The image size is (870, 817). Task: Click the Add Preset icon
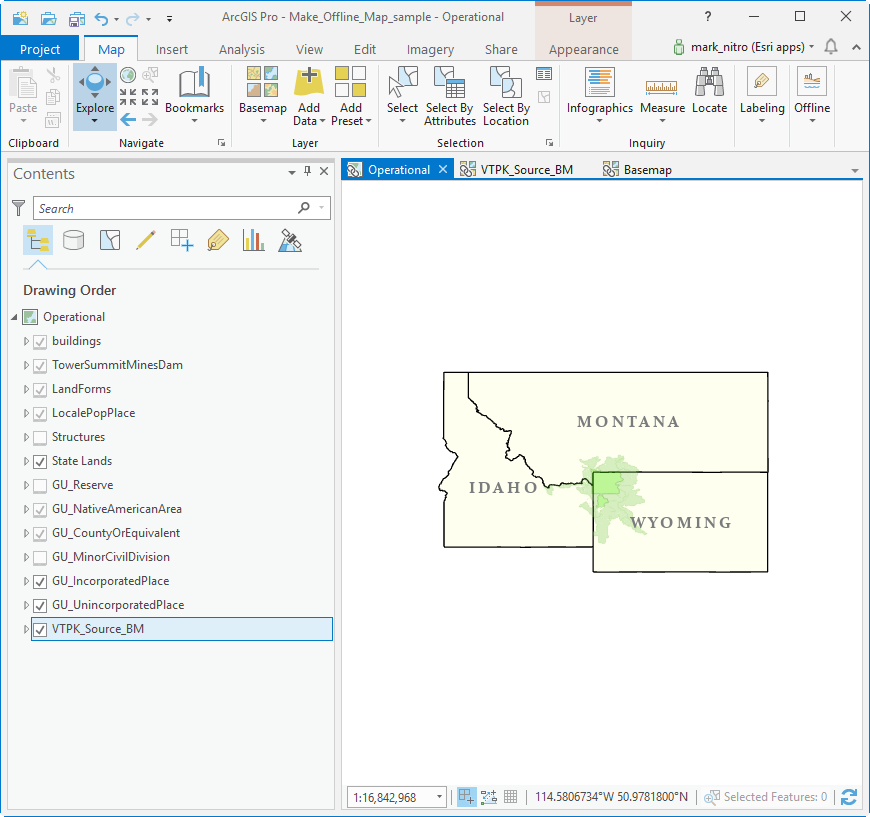351,82
